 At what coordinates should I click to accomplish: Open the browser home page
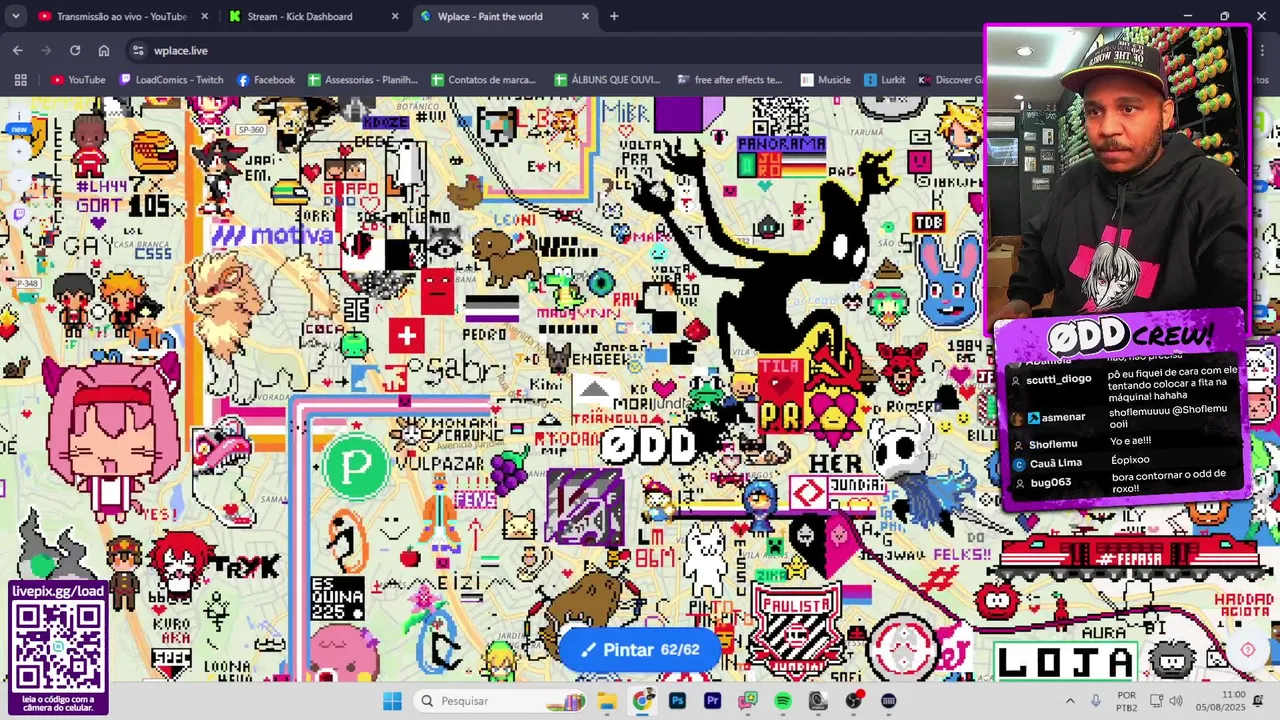(104, 50)
